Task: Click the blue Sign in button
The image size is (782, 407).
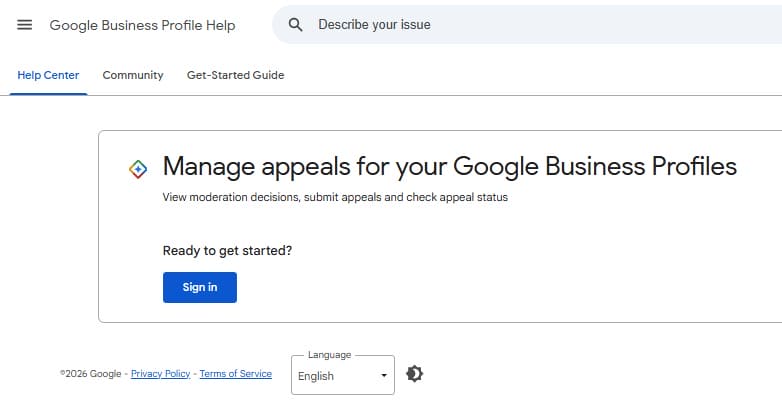Action: (199, 287)
